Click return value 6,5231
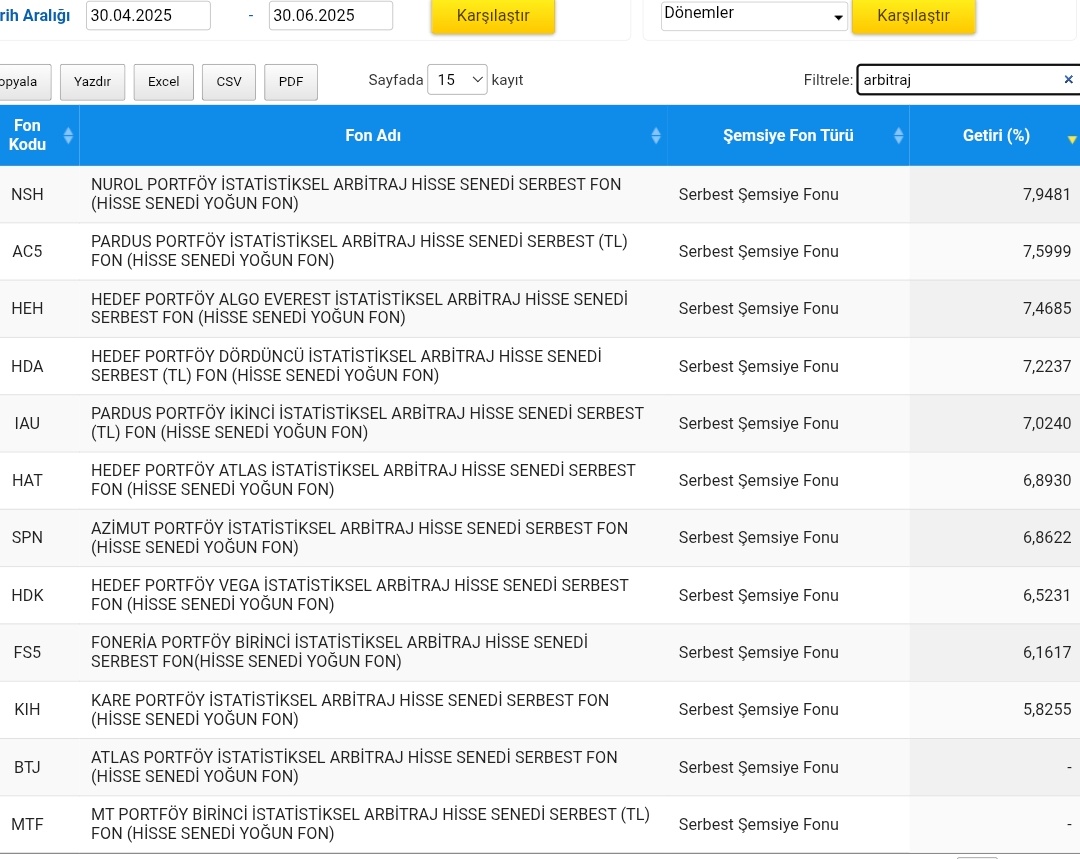Image resolution: width=1080 pixels, height=859 pixels. pos(1047,595)
